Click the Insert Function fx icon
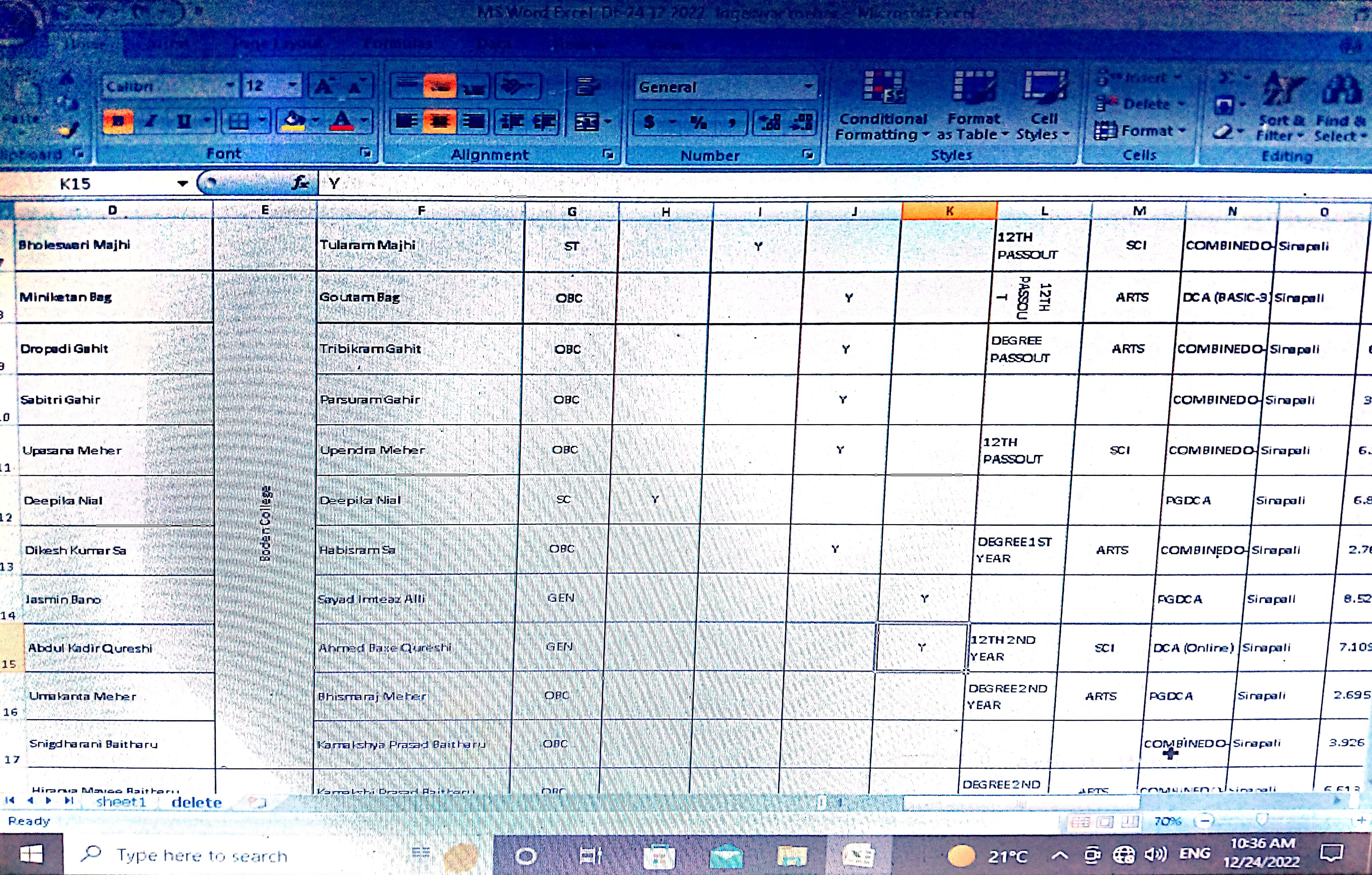Image resolution: width=1372 pixels, height=875 pixels. [x=300, y=183]
